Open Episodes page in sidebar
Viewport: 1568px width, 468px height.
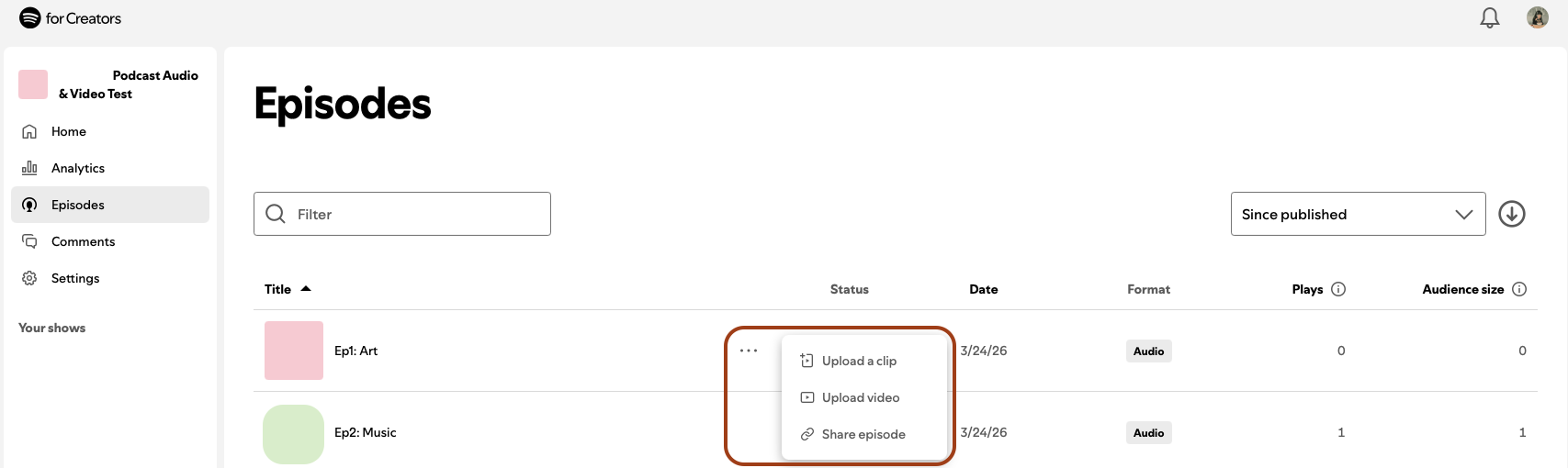pyautogui.click(x=110, y=205)
